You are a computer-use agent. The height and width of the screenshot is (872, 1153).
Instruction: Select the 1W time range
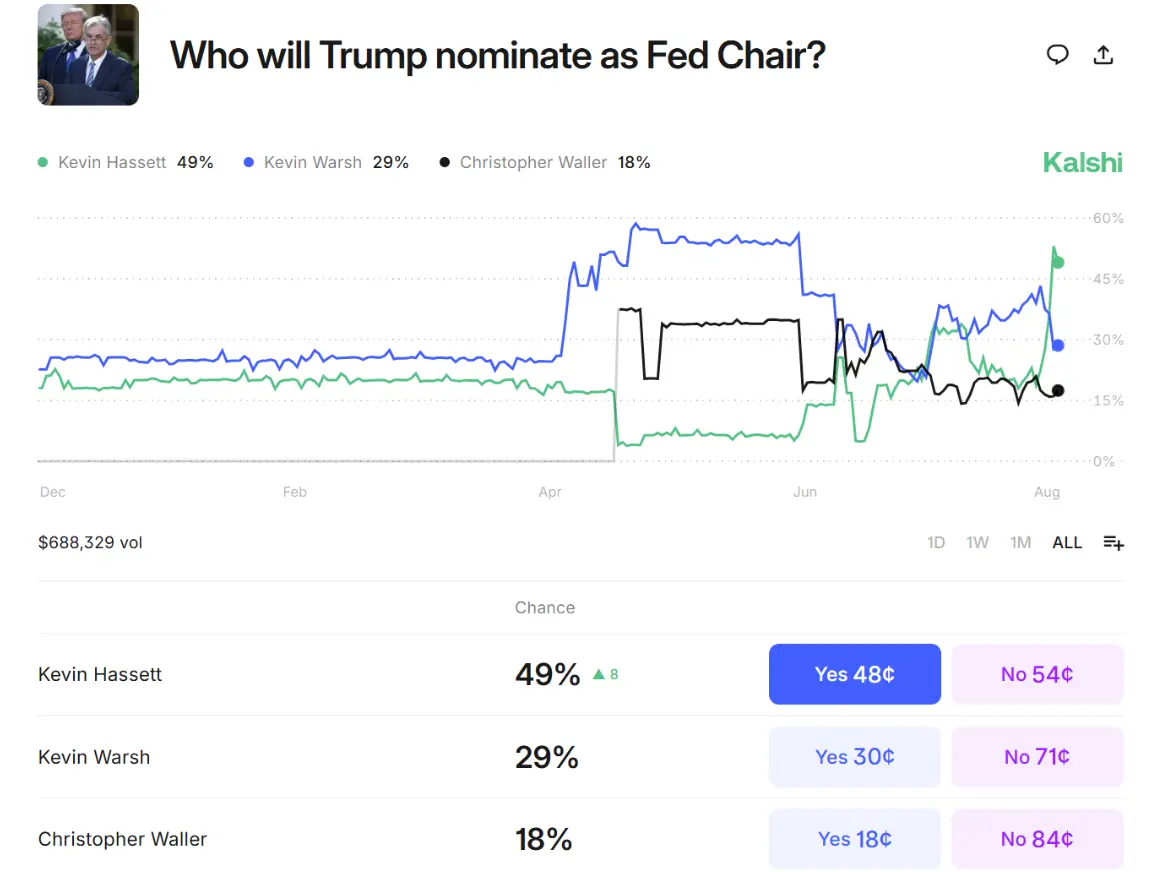977,543
